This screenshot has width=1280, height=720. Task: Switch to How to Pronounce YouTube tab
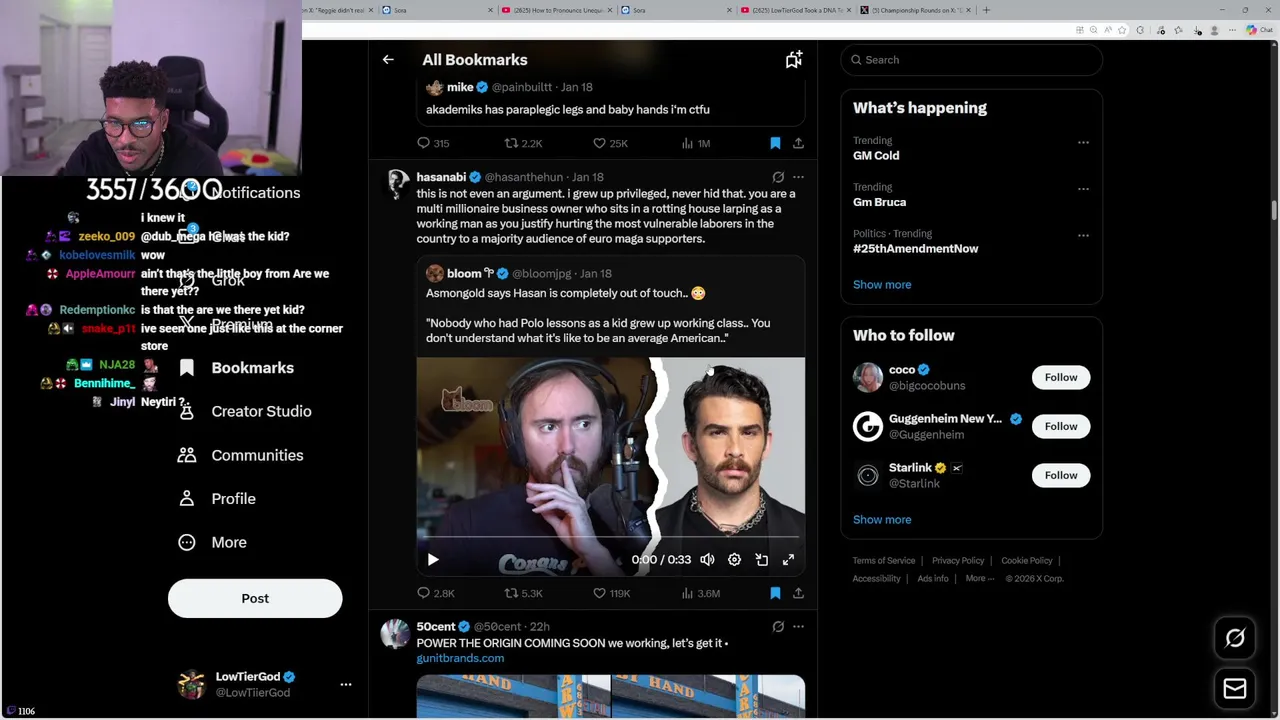(x=557, y=10)
